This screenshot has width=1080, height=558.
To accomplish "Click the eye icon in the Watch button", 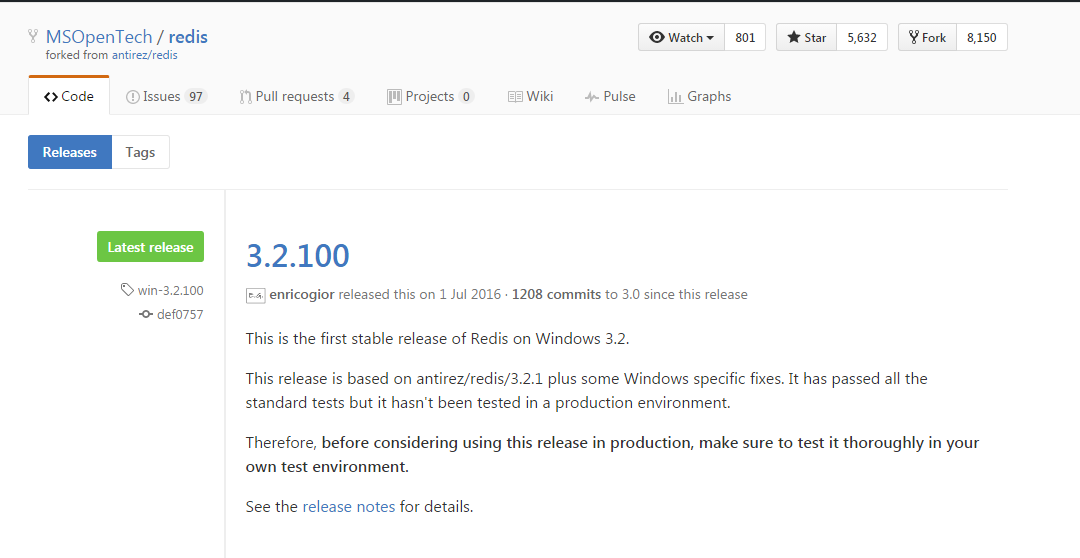I will pyautogui.click(x=656, y=37).
